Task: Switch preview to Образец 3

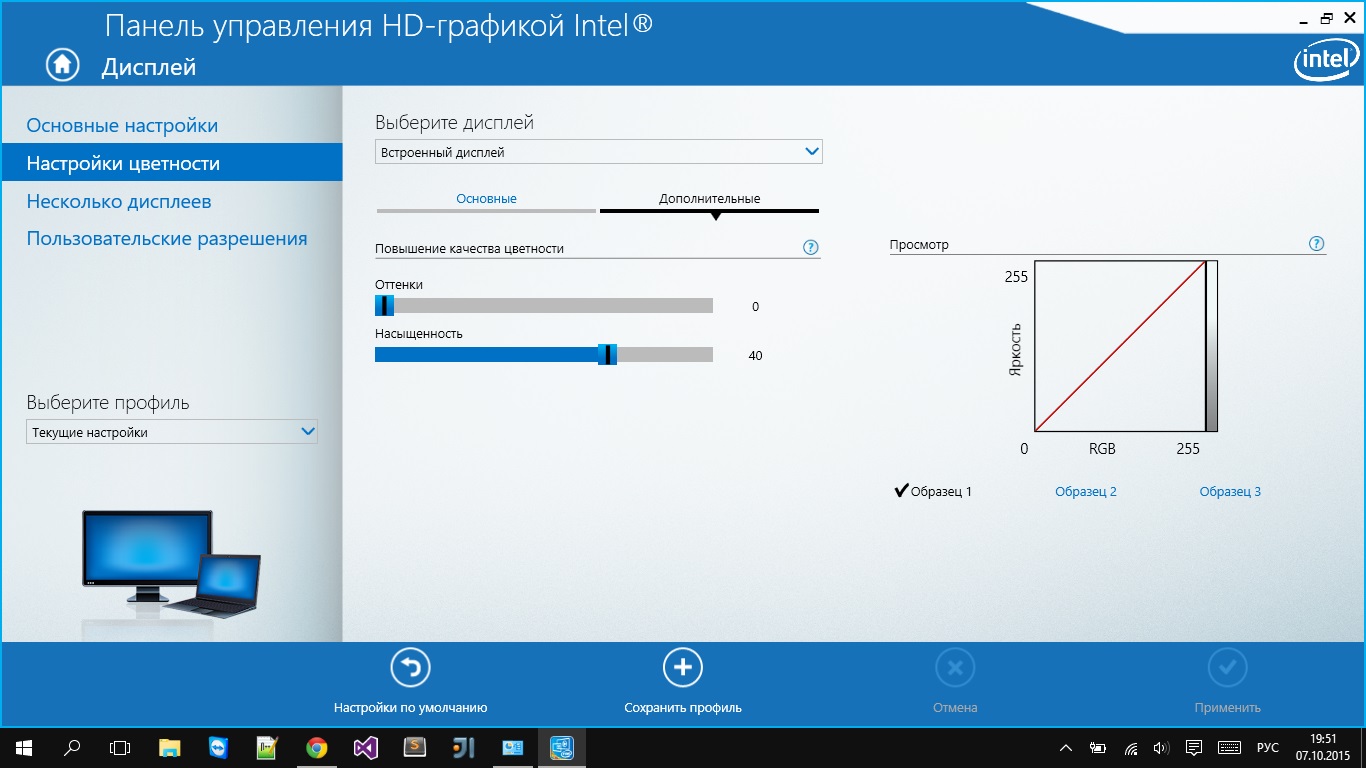Action: [1229, 491]
